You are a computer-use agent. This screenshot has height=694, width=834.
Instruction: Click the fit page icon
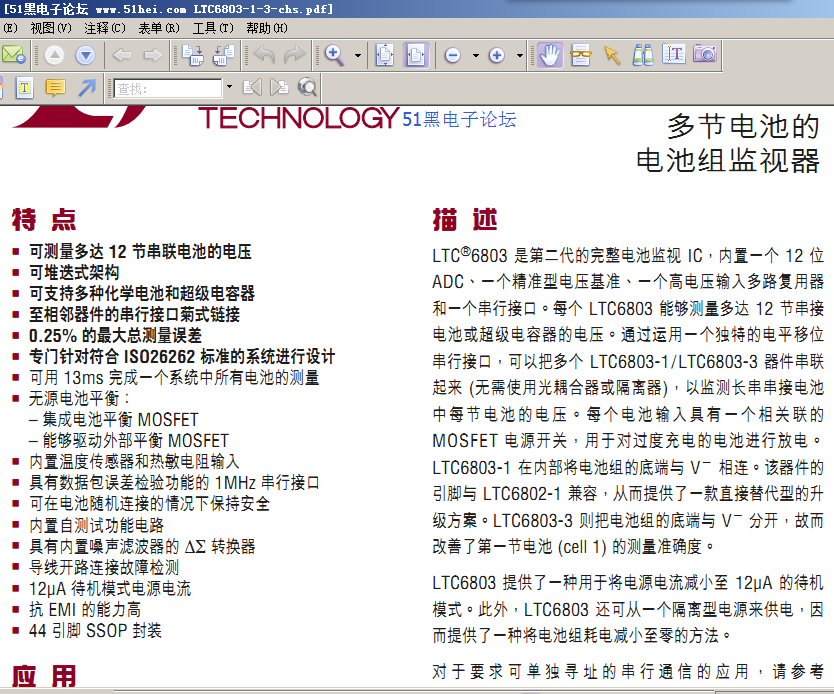[x=385, y=55]
